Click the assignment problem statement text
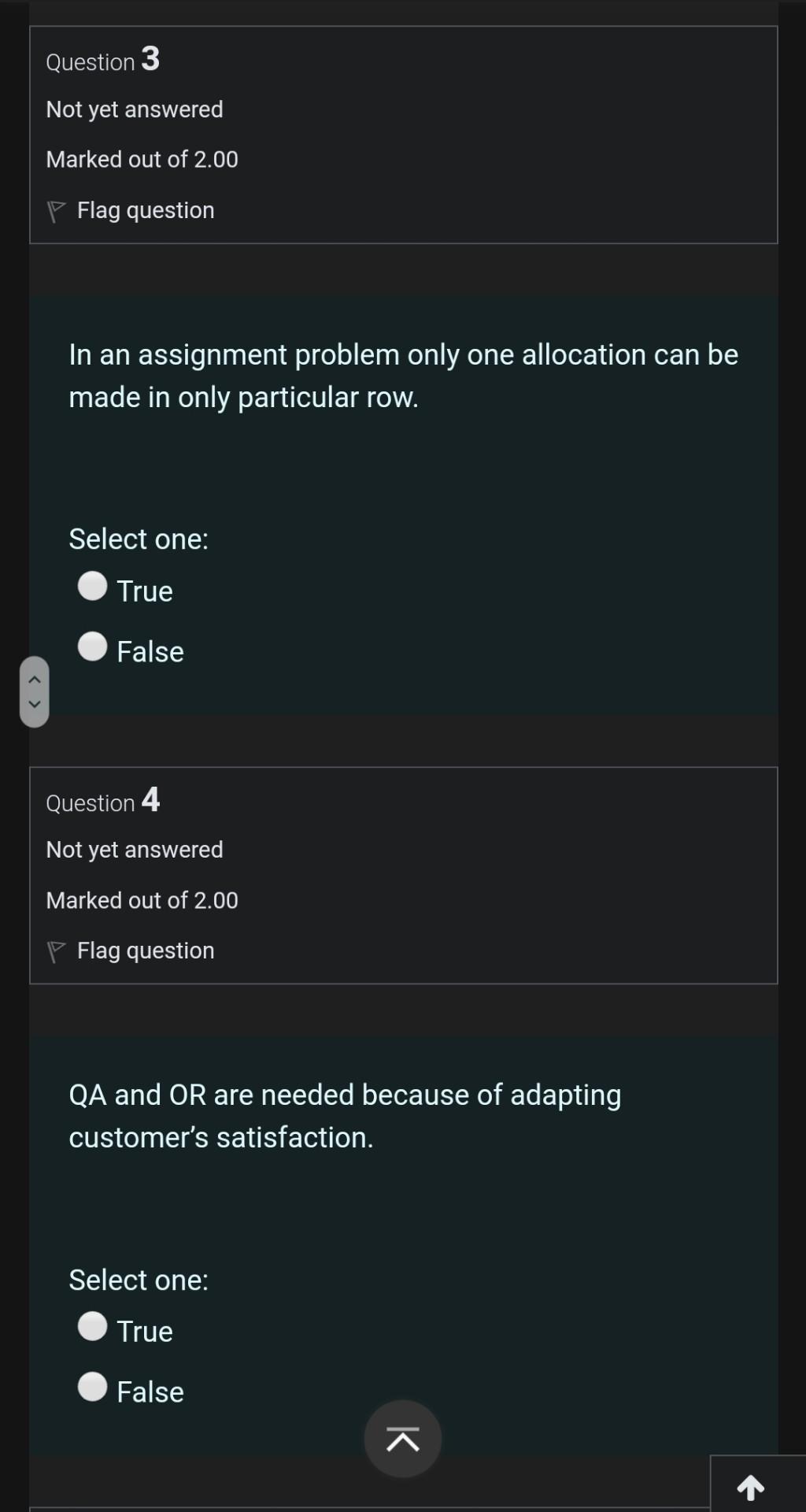The height and width of the screenshot is (1512, 806). pos(403,375)
